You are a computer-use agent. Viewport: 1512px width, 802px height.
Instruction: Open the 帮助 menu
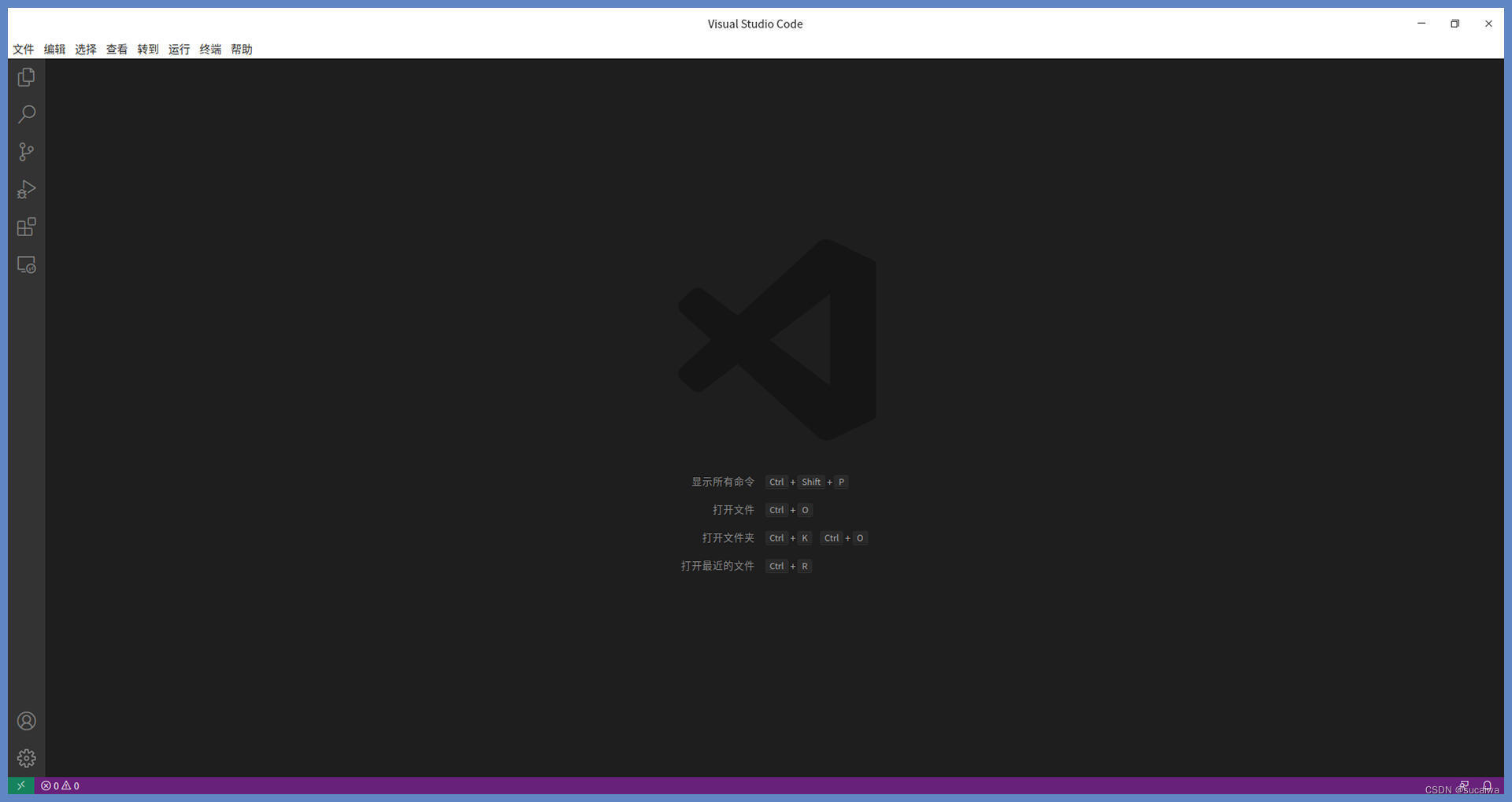(241, 49)
